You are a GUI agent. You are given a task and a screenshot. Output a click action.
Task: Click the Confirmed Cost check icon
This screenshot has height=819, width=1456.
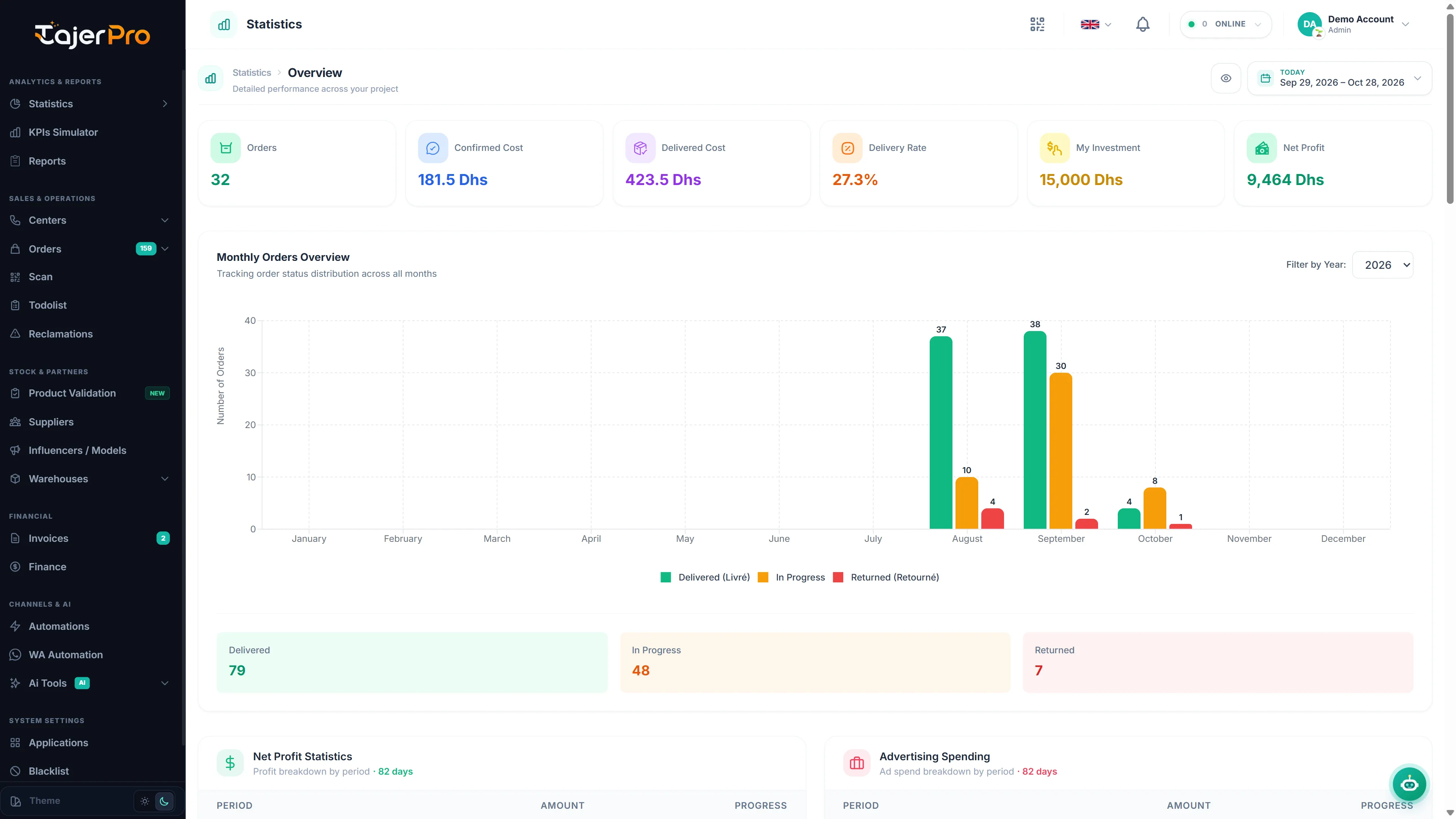433,148
